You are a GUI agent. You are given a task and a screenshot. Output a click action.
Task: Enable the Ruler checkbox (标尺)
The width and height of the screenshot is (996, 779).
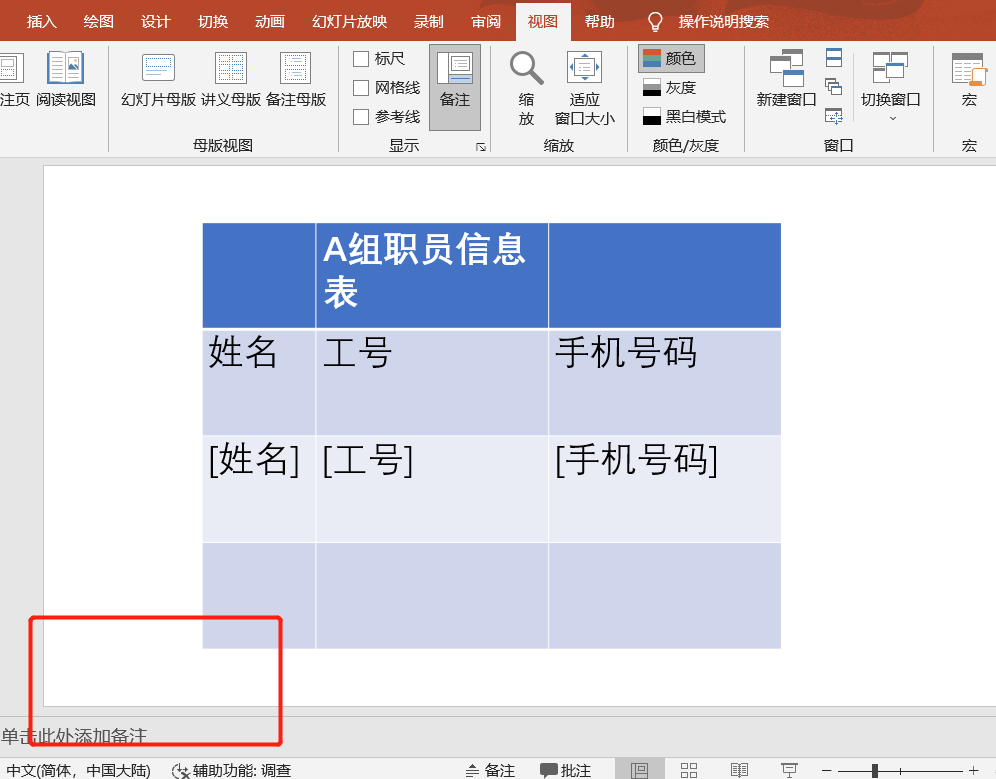click(x=359, y=58)
